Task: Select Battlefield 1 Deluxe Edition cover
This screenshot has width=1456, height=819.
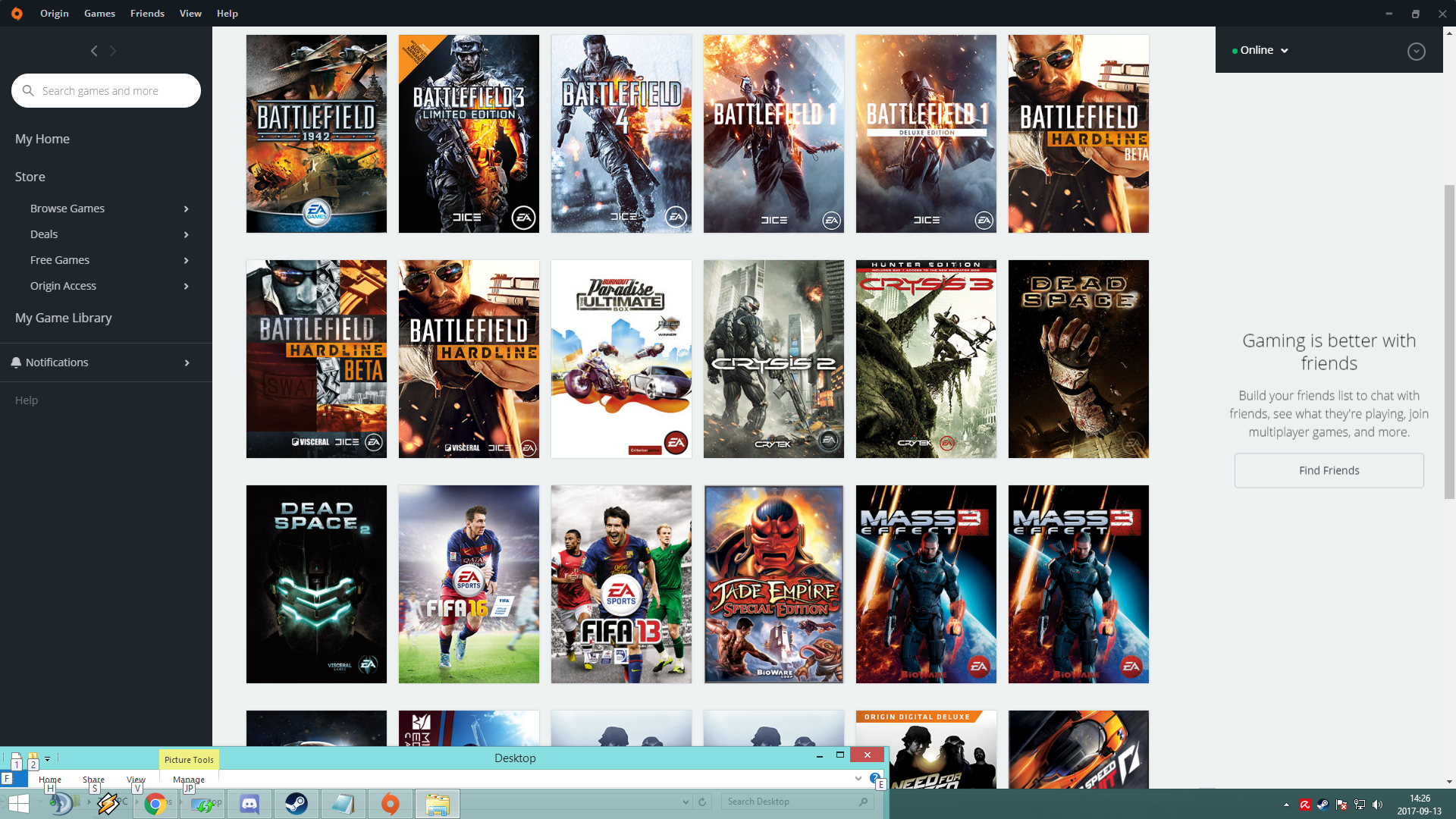Action: (926, 133)
